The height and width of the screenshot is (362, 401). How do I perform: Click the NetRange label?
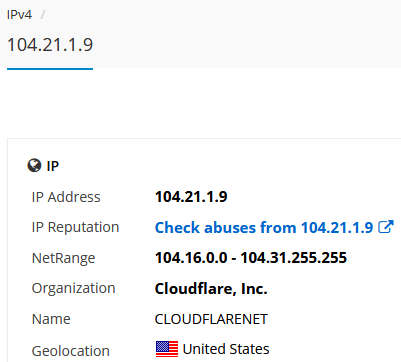63,258
